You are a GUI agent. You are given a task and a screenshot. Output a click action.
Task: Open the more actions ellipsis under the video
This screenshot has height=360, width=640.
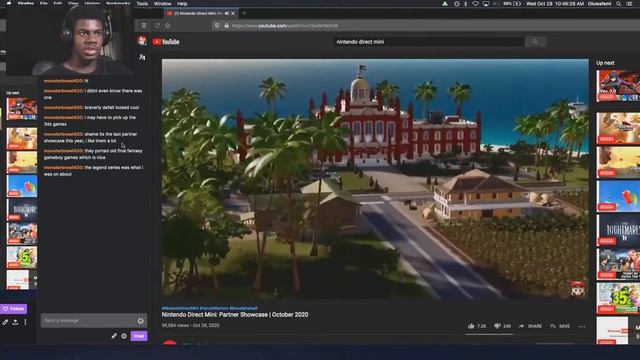582,326
